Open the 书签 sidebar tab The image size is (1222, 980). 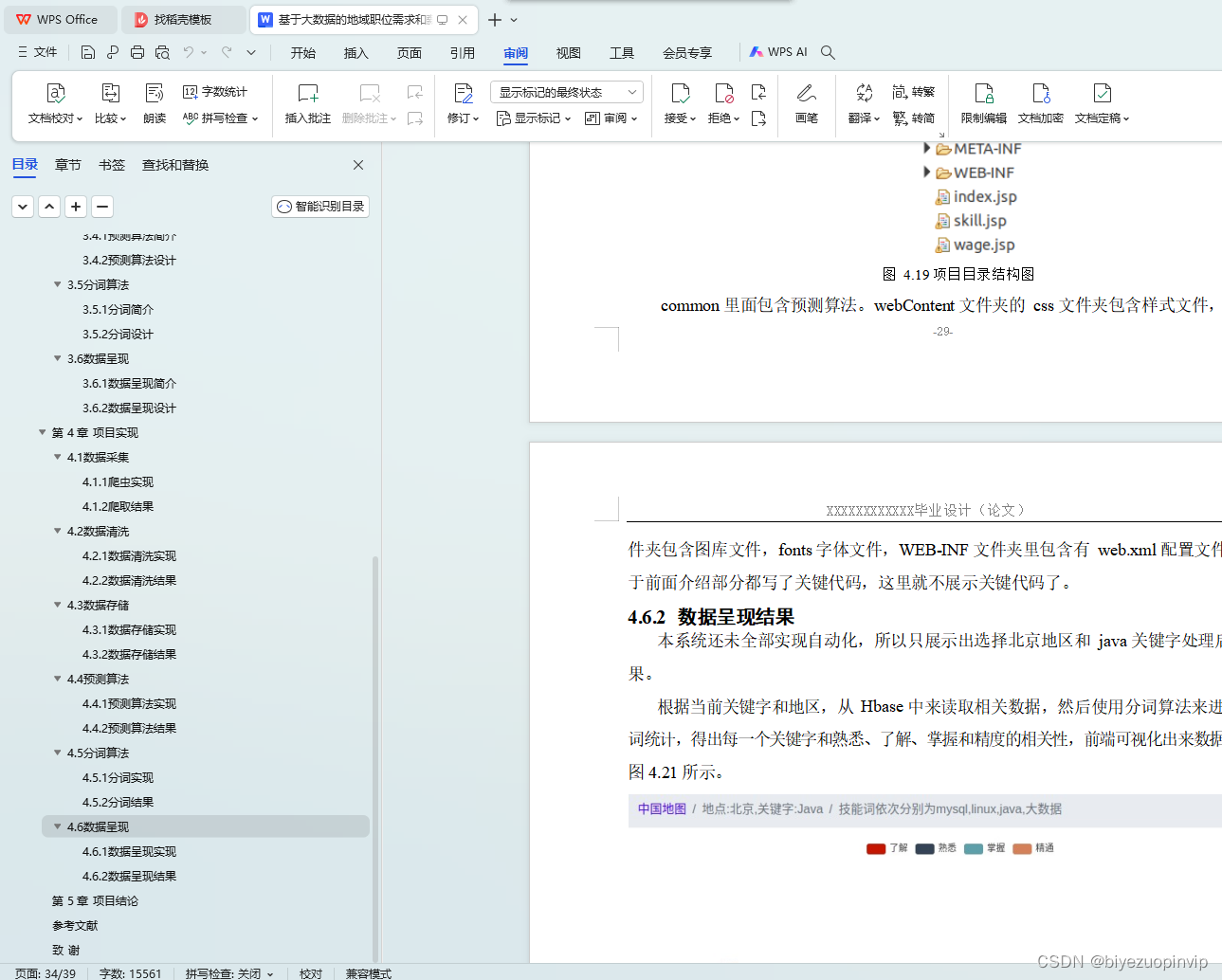pos(111,164)
